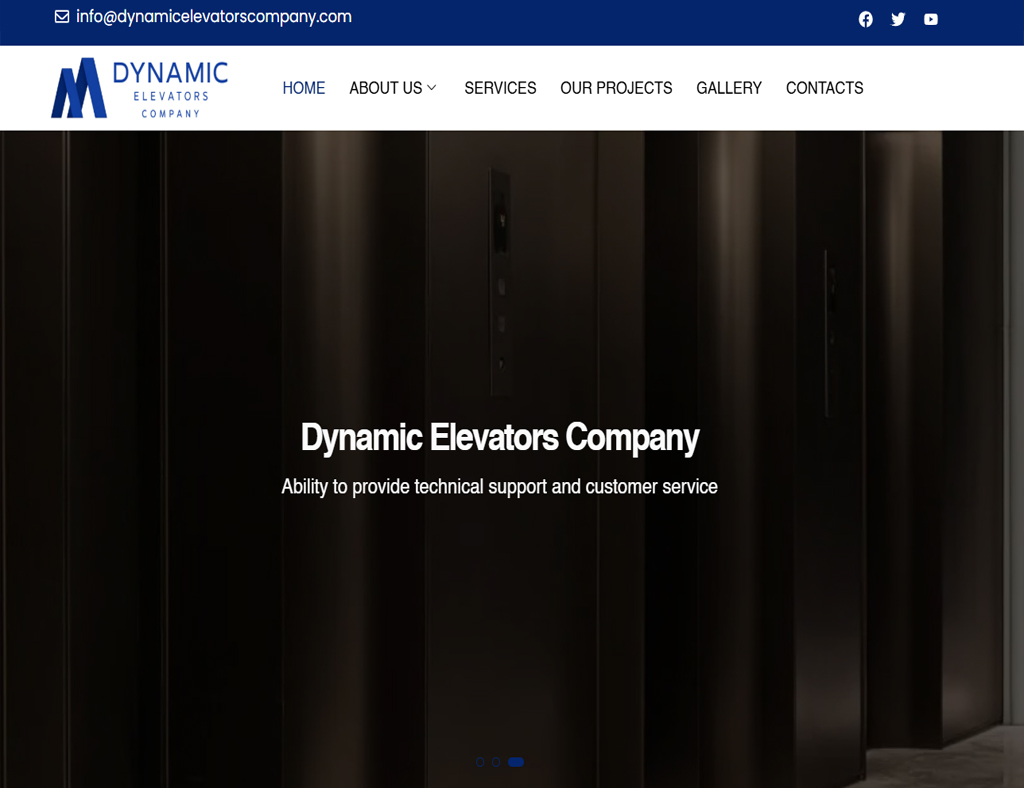
Task: Open the OUR PROJECTS page
Action: click(616, 87)
